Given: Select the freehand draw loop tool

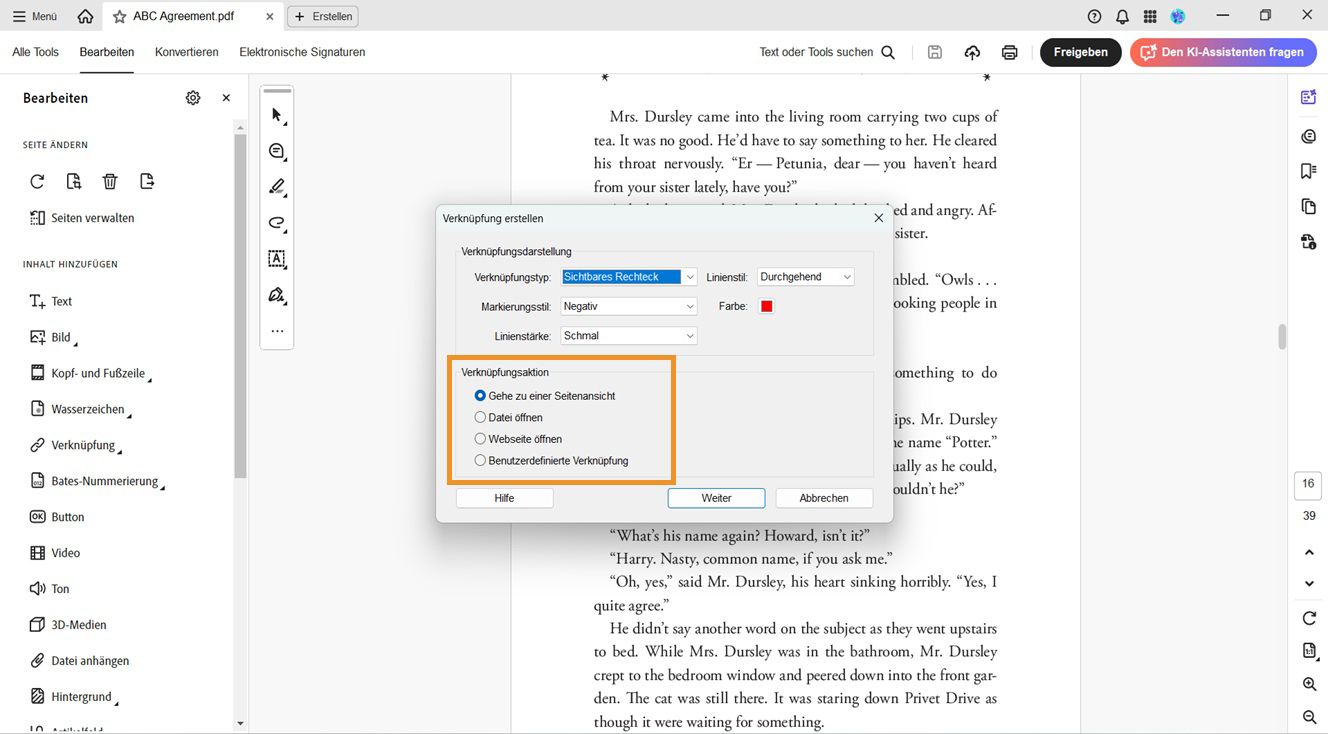Looking at the screenshot, I should 277,223.
